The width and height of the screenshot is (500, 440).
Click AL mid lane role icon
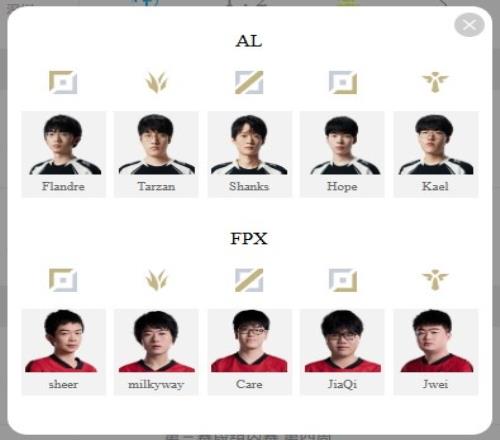point(249,82)
